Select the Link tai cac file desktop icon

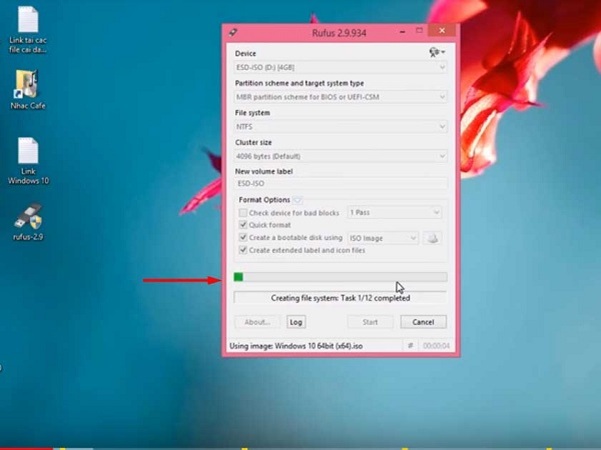[x=28, y=30]
